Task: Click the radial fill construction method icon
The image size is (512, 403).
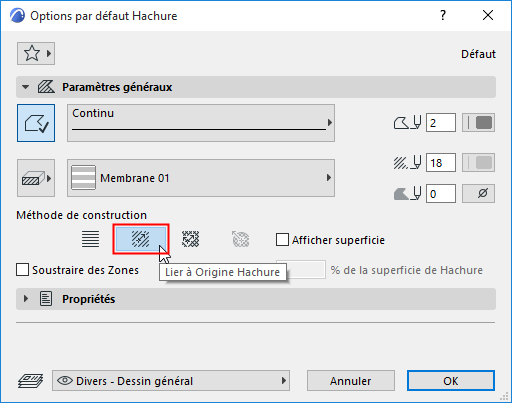Action: pos(241,239)
